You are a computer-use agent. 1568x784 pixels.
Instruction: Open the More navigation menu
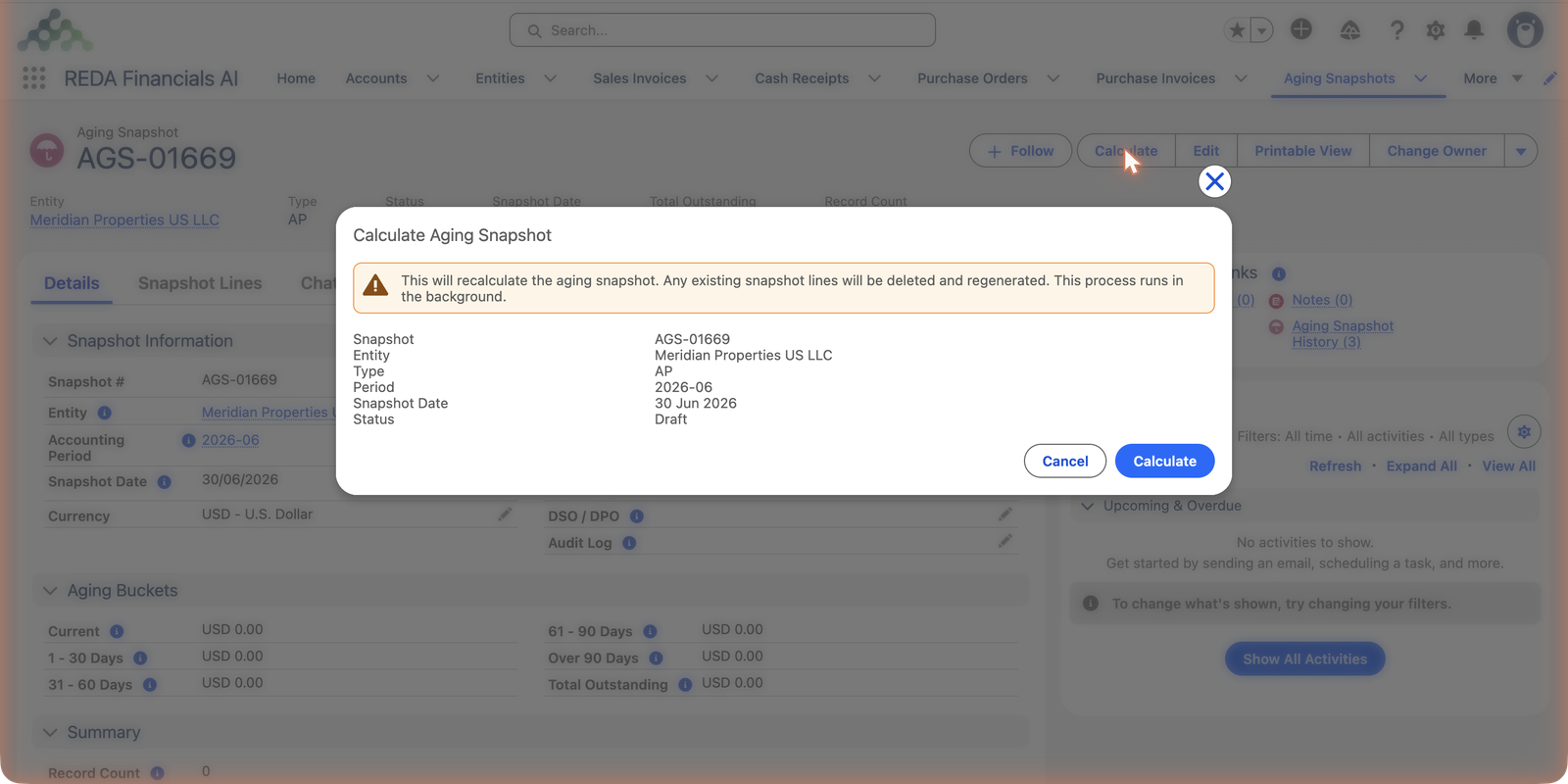pos(1493,78)
